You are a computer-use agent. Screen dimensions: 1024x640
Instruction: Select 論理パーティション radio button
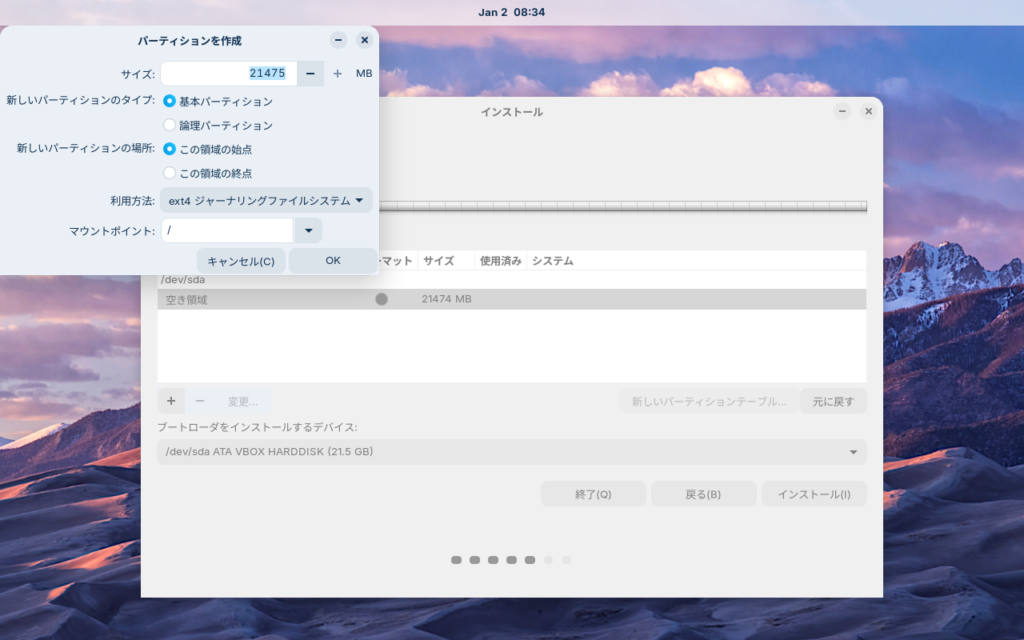point(170,125)
